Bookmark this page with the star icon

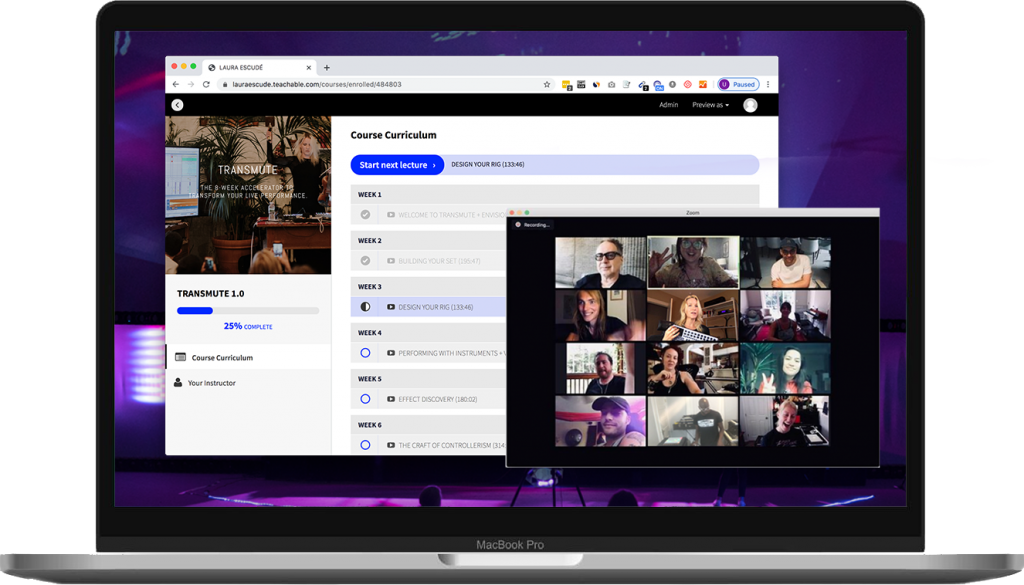tap(547, 84)
